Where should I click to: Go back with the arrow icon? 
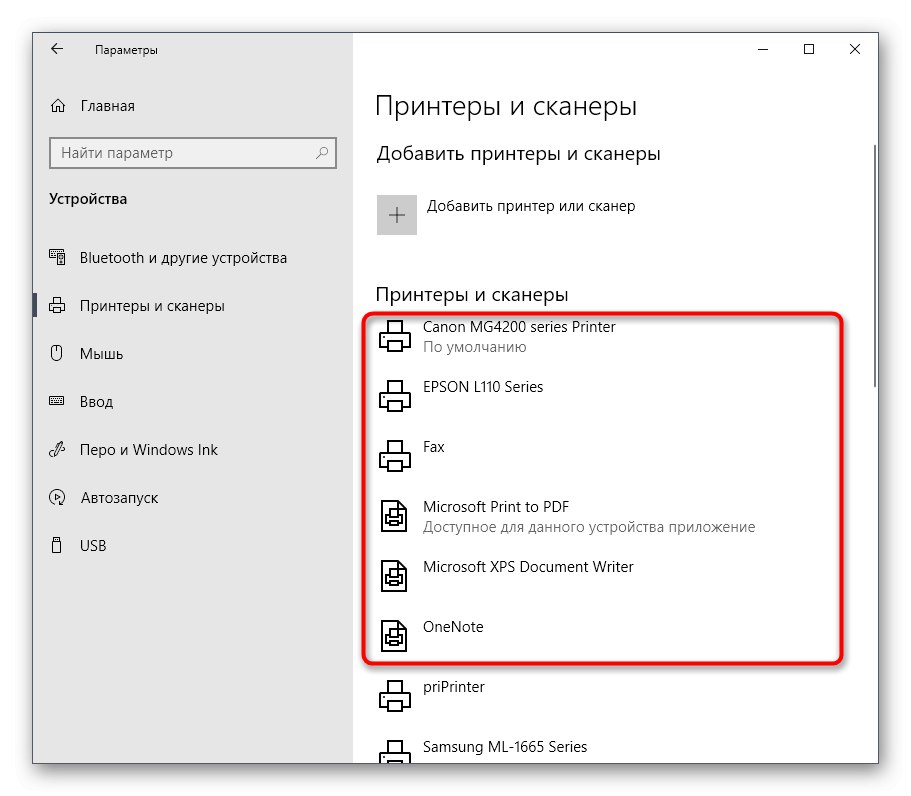pyautogui.click(x=57, y=49)
